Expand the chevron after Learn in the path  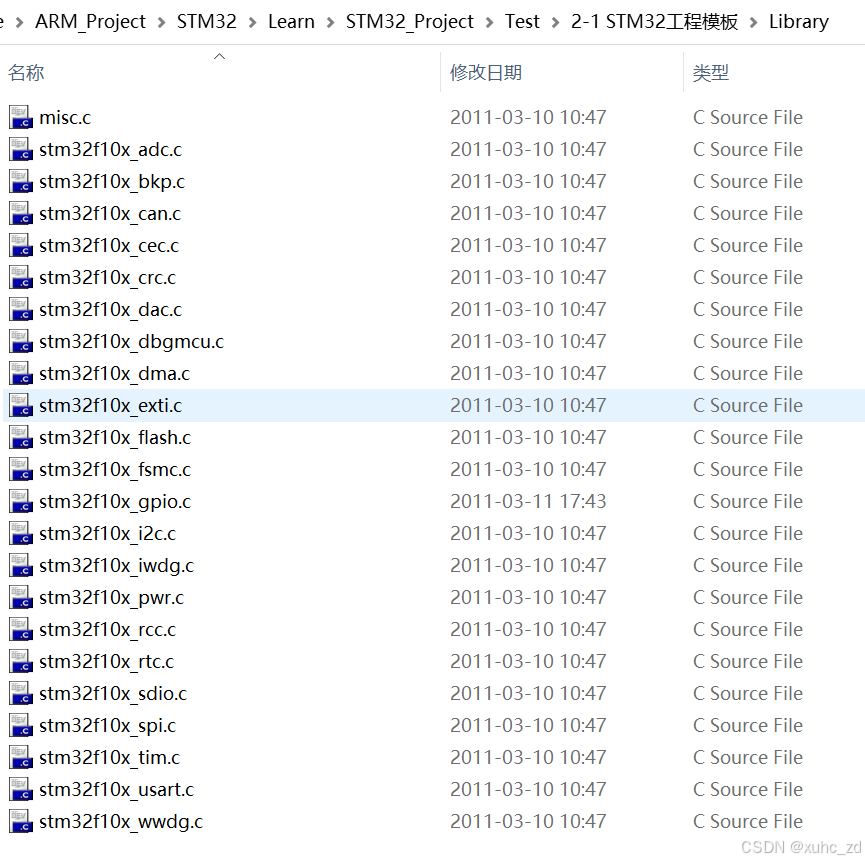pyautogui.click(x=330, y=23)
